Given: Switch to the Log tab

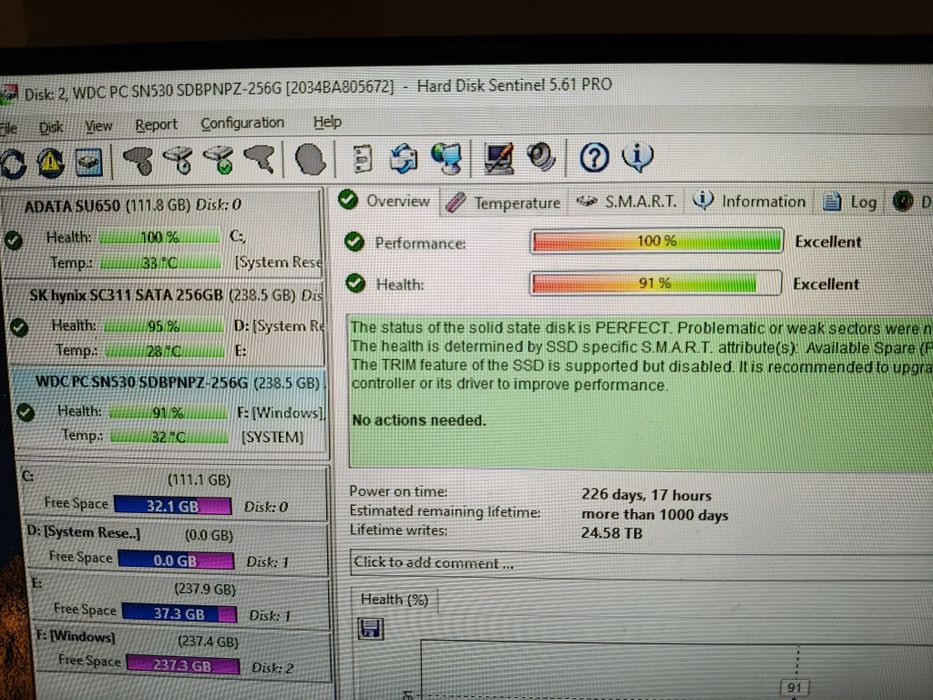Looking at the screenshot, I should point(850,202).
